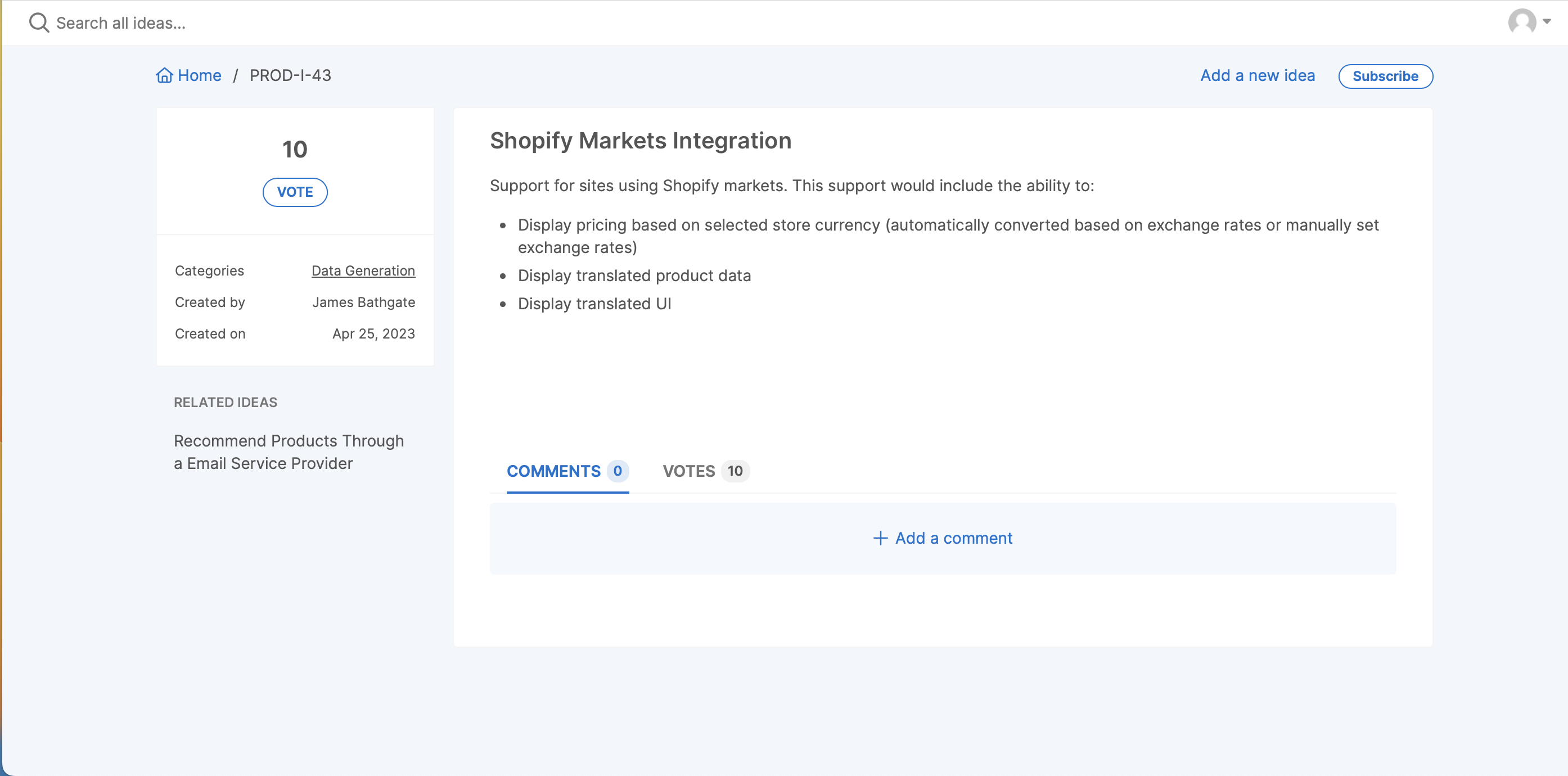Viewport: 1568px width, 776px height.
Task: Click the search magnifier icon
Action: (x=39, y=22)
